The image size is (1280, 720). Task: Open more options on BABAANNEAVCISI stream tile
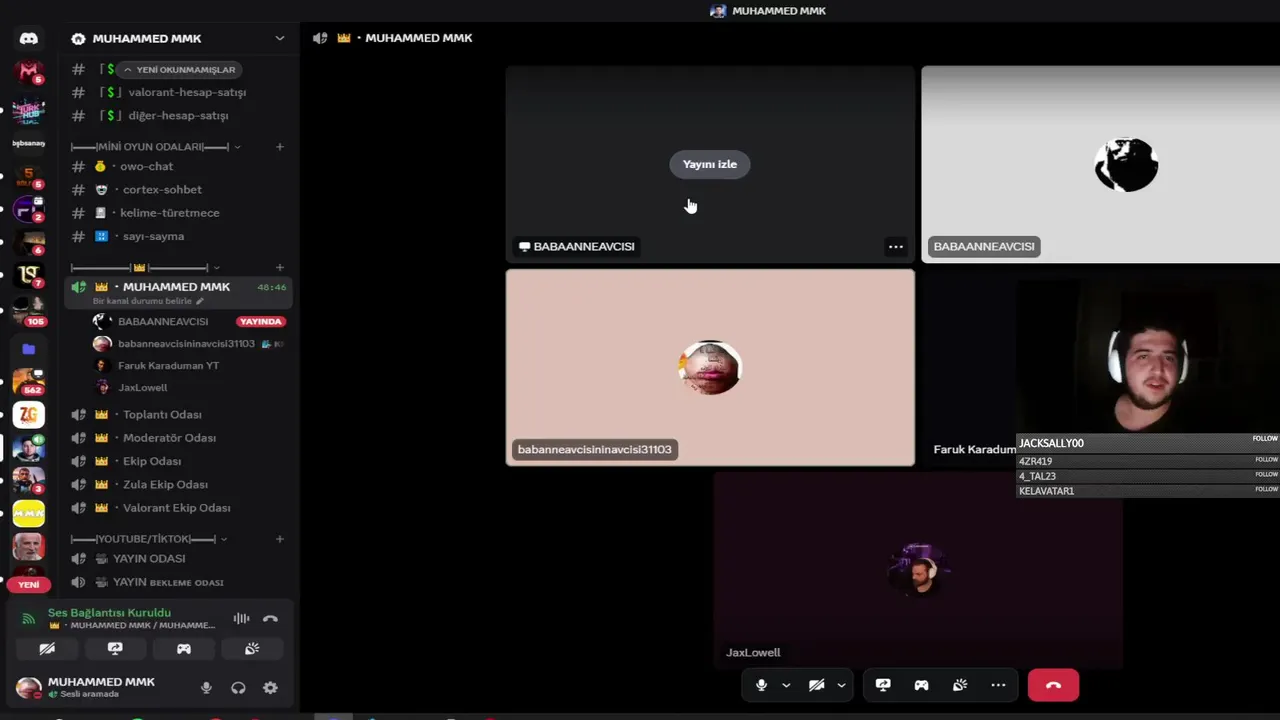coord(896,247)
